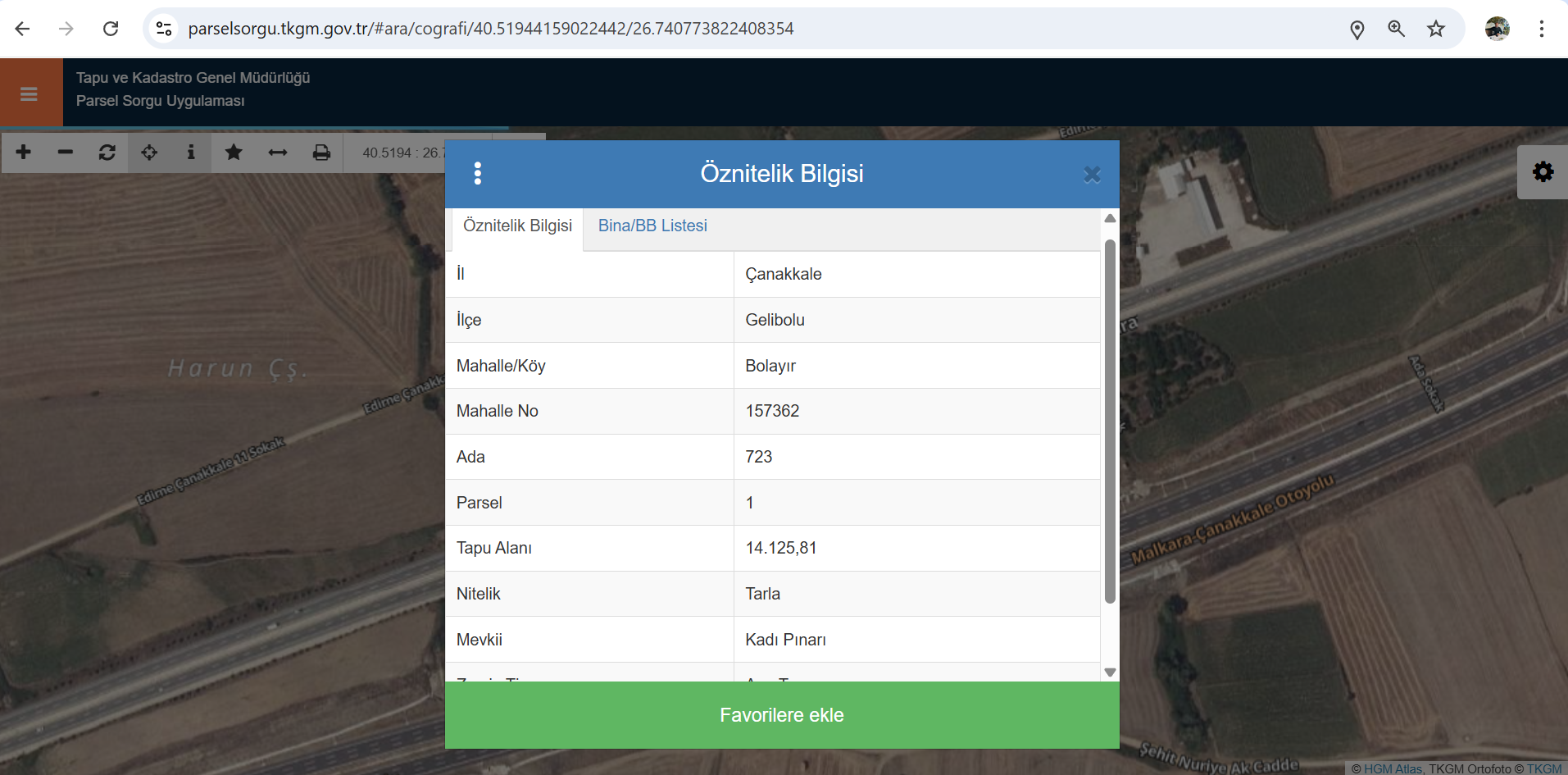
Task: Close the Öznitelik Bilgisi dialog
Action: pos(1092,174)
